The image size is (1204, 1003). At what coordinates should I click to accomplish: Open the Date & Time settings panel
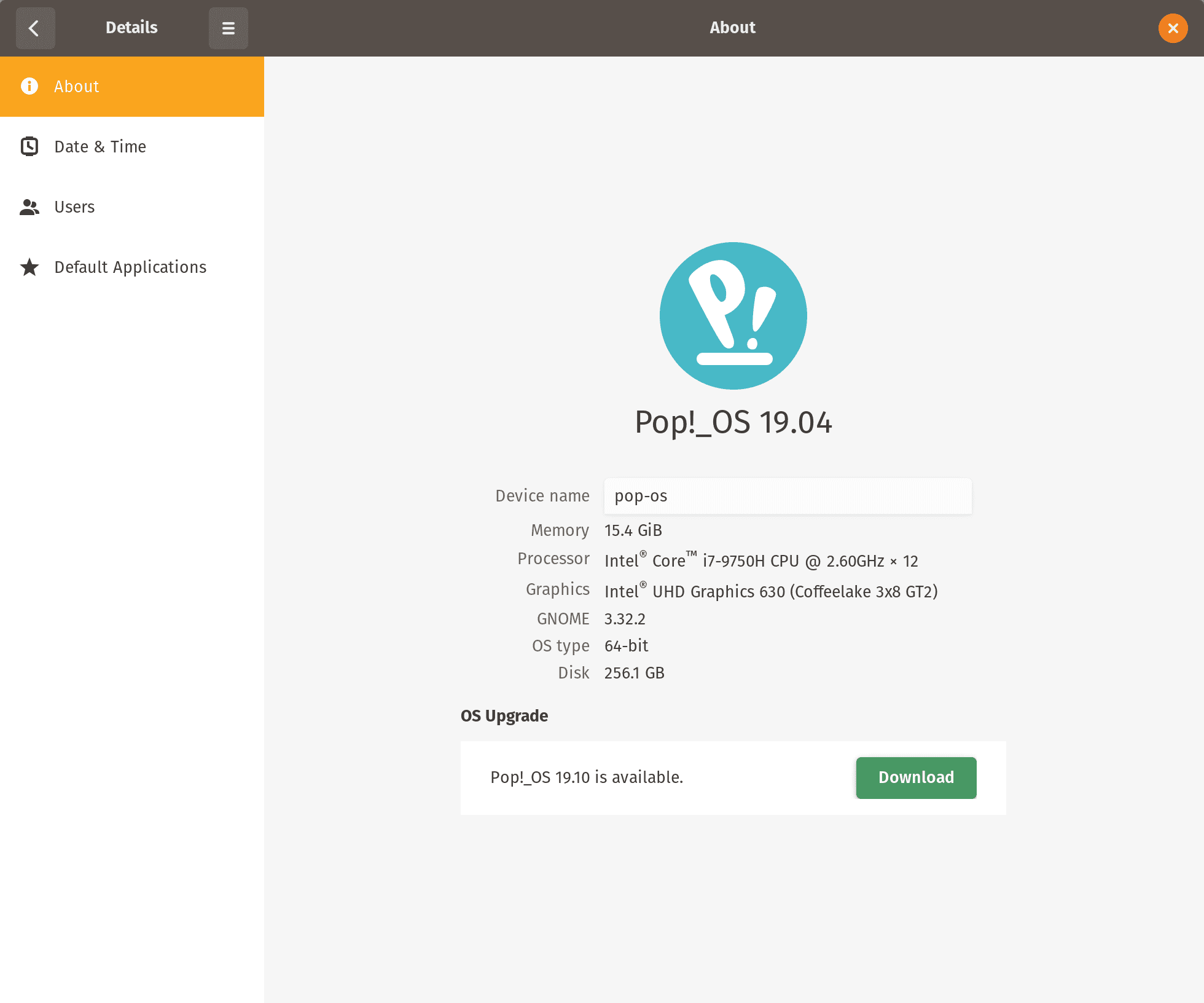[100, 146]
